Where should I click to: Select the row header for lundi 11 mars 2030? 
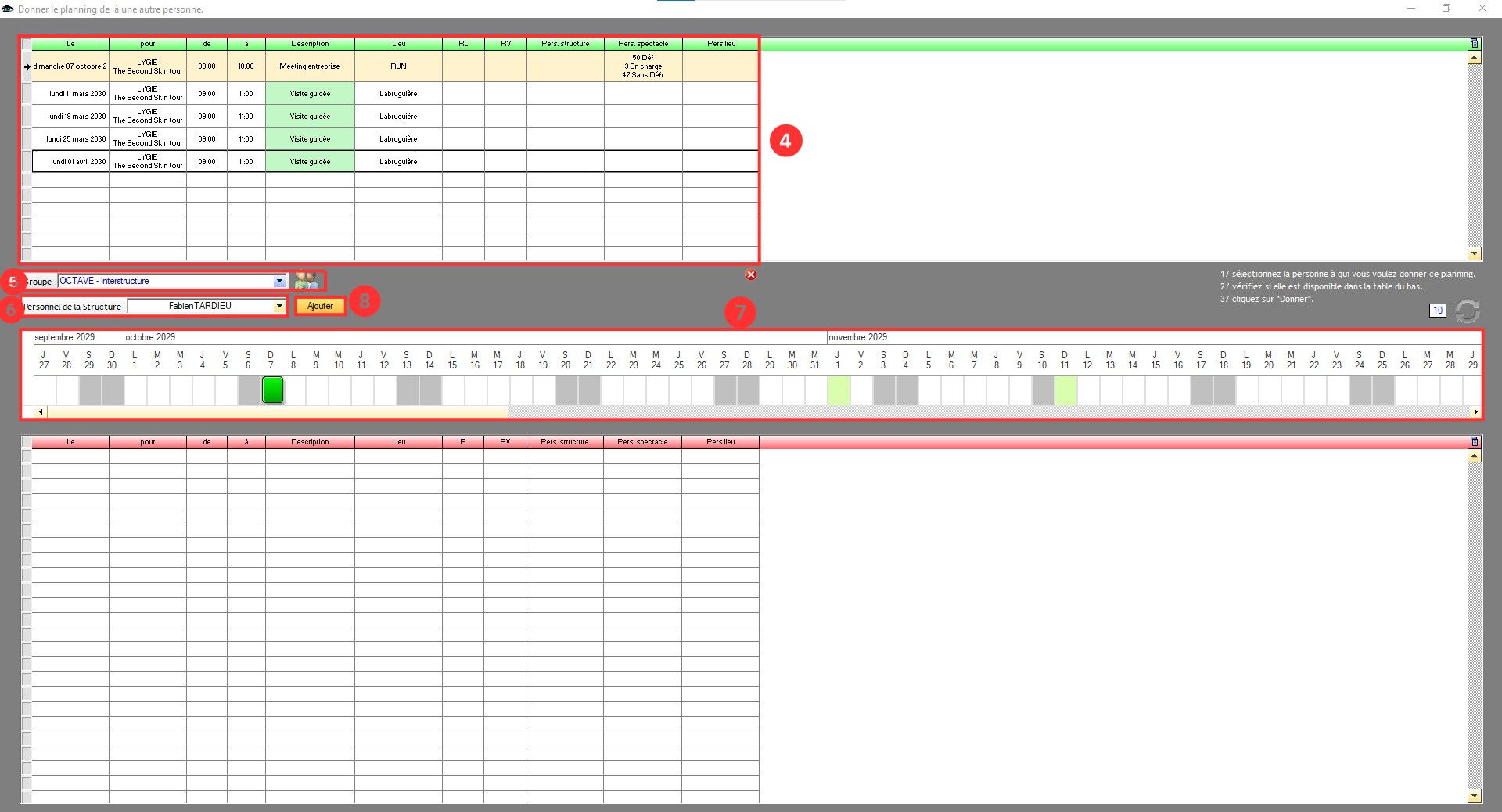click(x=27, y=94)
